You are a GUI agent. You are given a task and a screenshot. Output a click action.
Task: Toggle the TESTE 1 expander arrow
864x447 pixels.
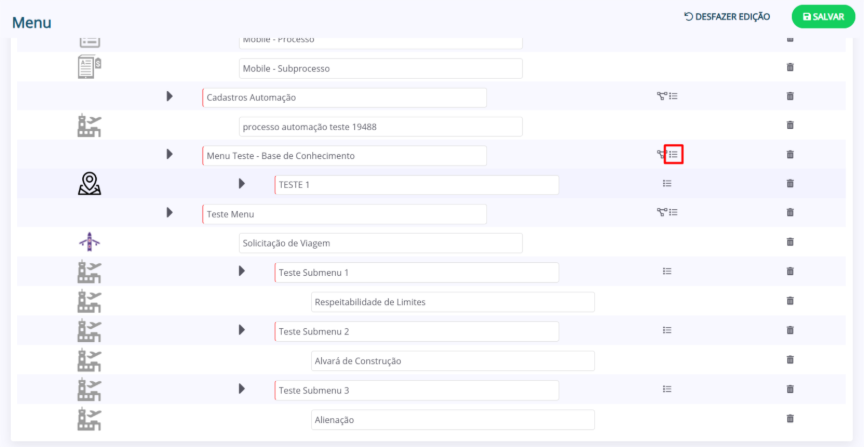click(241, 184)
